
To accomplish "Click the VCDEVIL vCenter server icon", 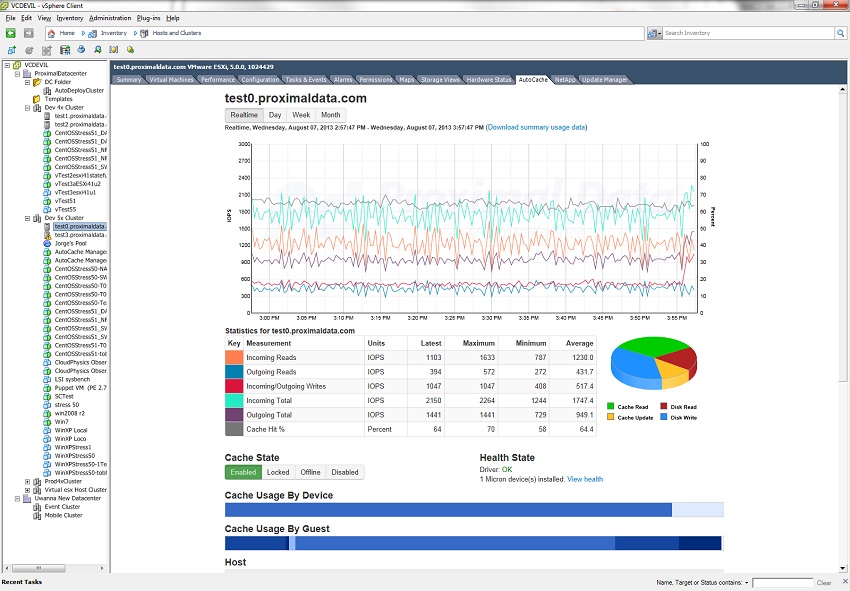I will tap(17, 65).
